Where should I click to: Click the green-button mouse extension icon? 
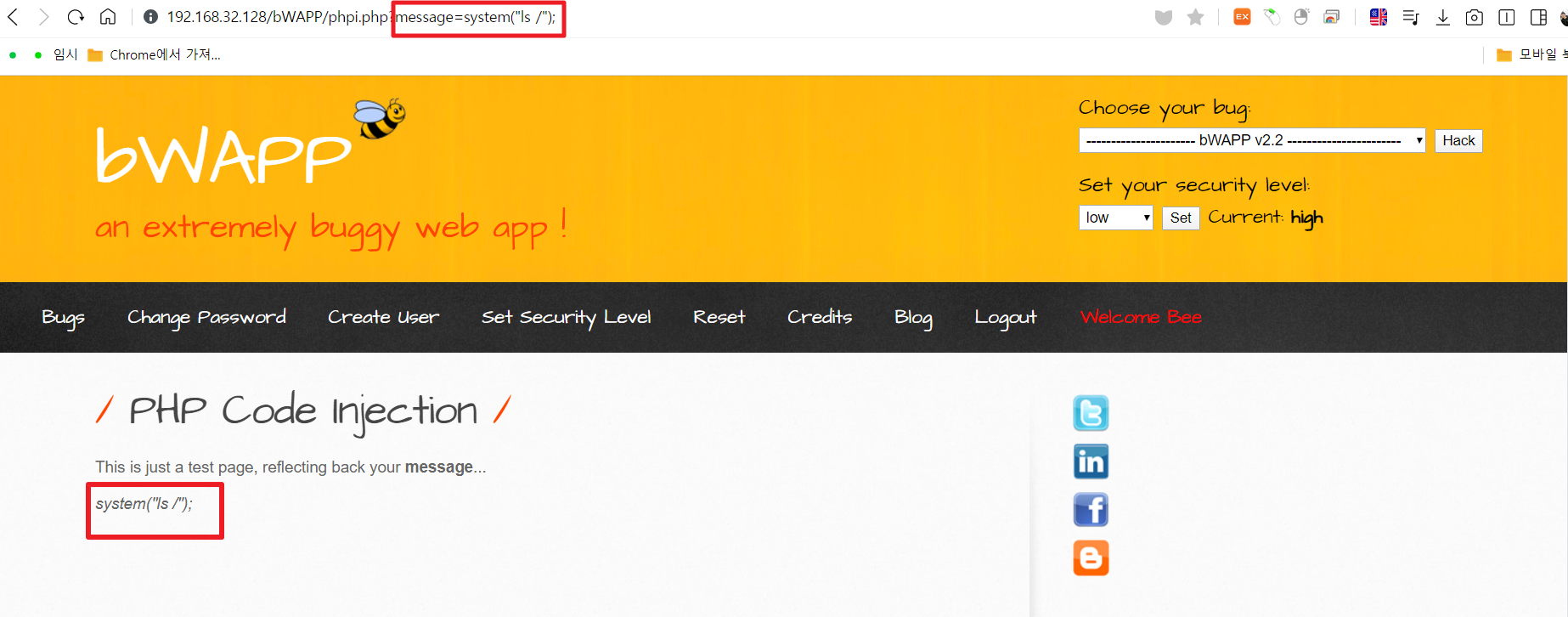[1272, 17]
